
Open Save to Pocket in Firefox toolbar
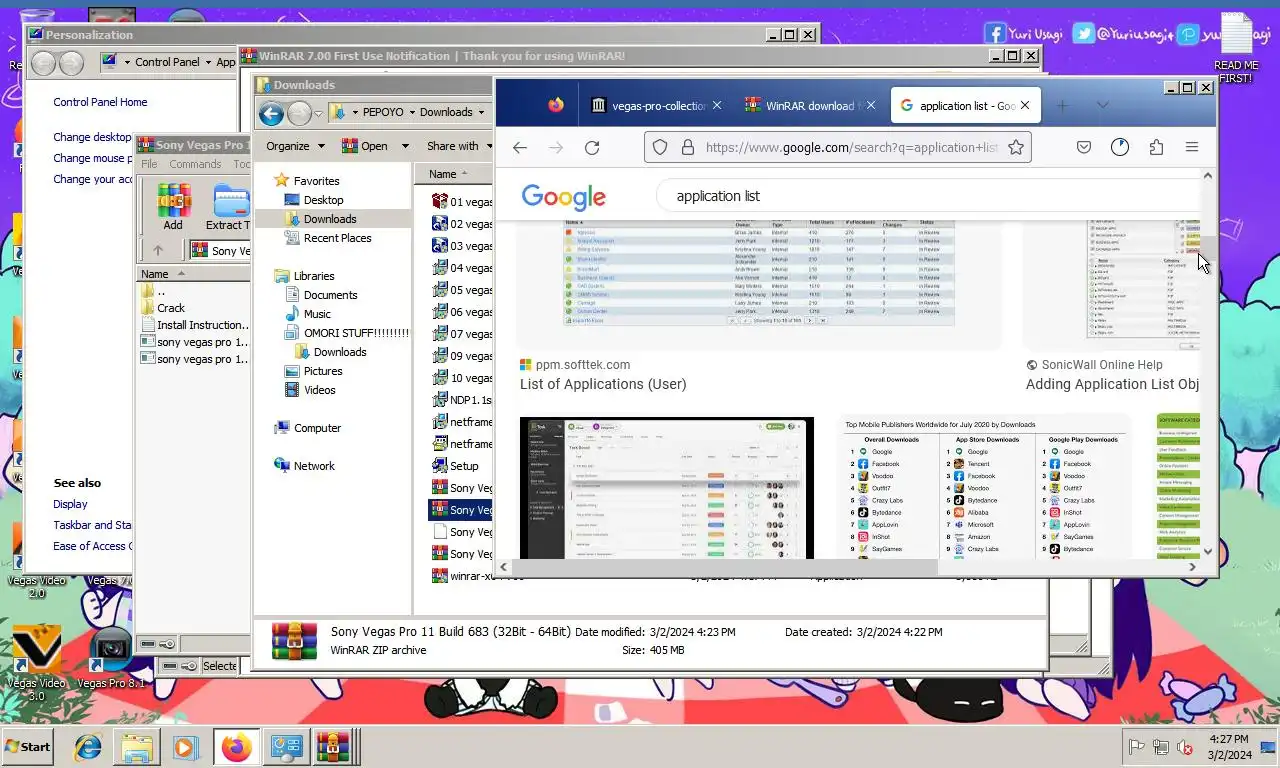point(1084,147)
